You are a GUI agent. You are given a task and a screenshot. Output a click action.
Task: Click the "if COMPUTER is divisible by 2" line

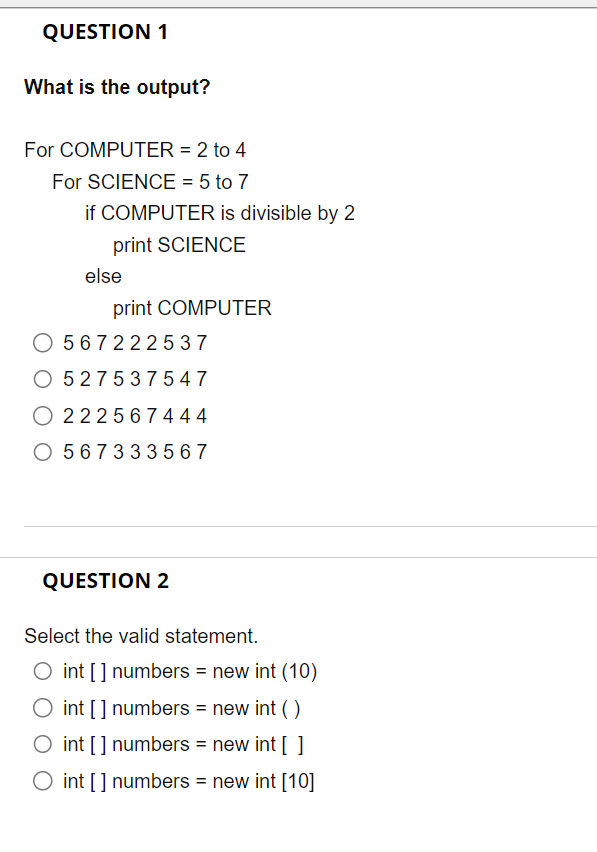tap(221, 213)
